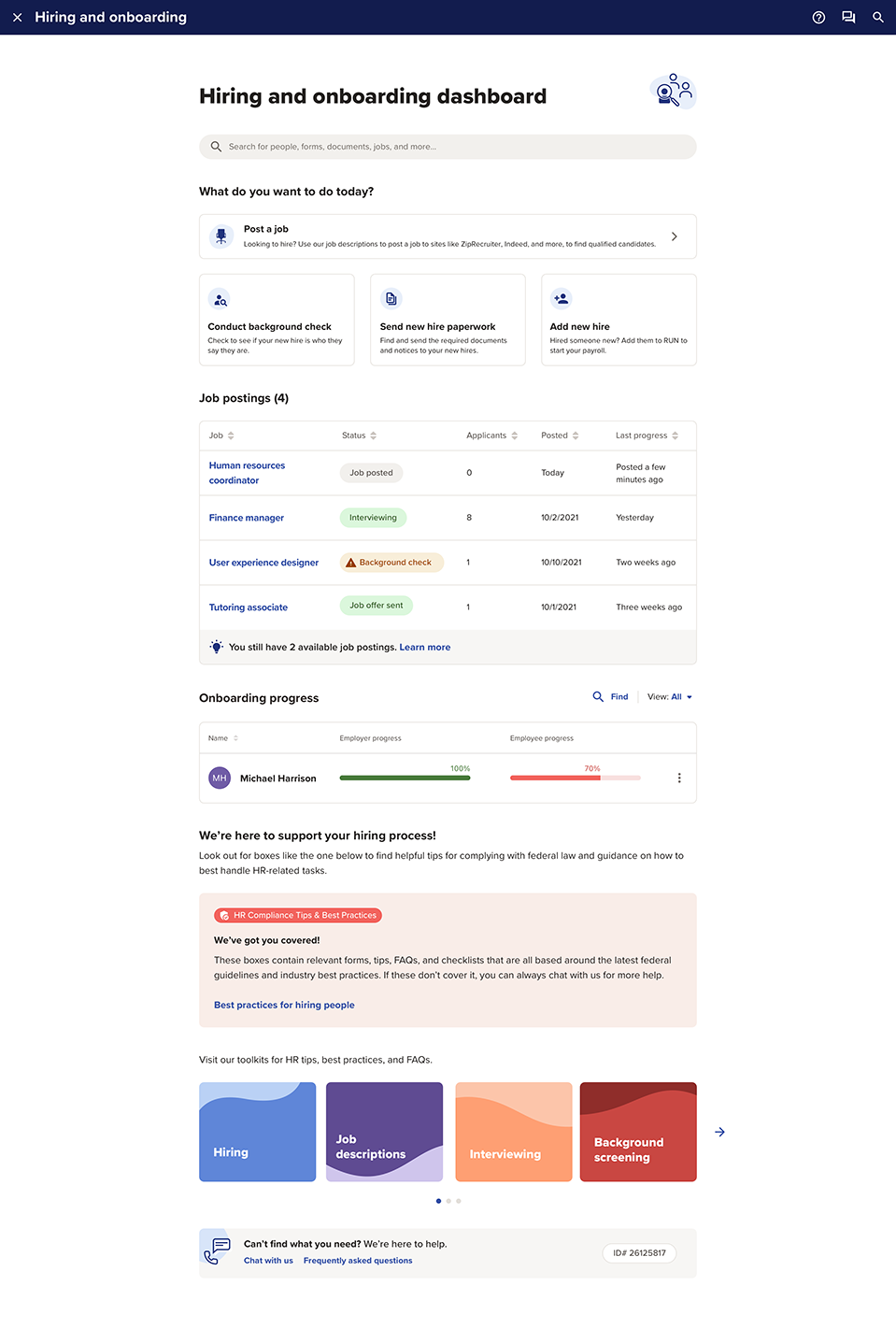Click the next arrow for toolkits carousel
The height and width of the screenshot is (1328, 896).
719,1132
